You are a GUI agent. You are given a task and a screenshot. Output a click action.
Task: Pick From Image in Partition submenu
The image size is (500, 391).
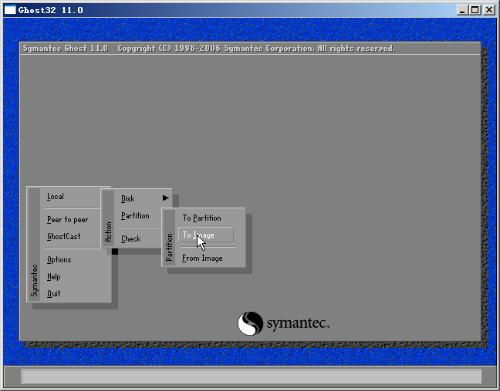(202, 258)
